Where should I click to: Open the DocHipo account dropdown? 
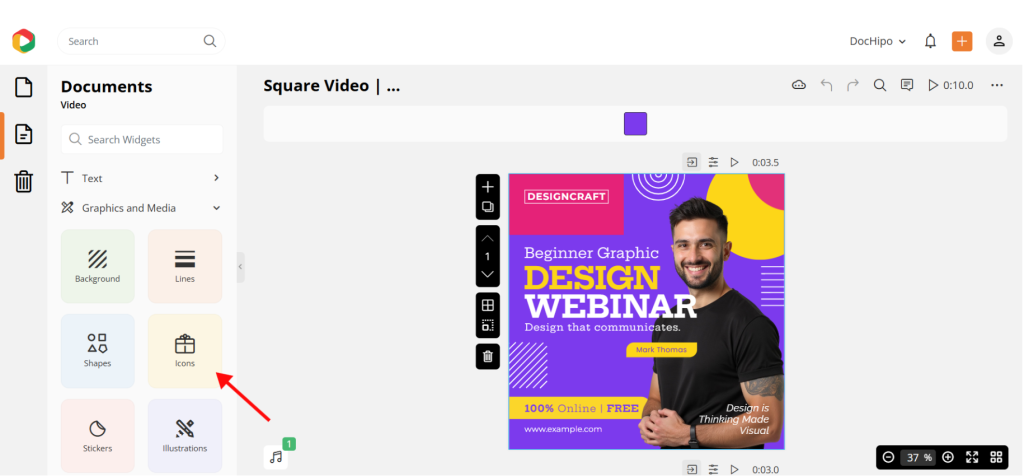(x=878, y=41)
